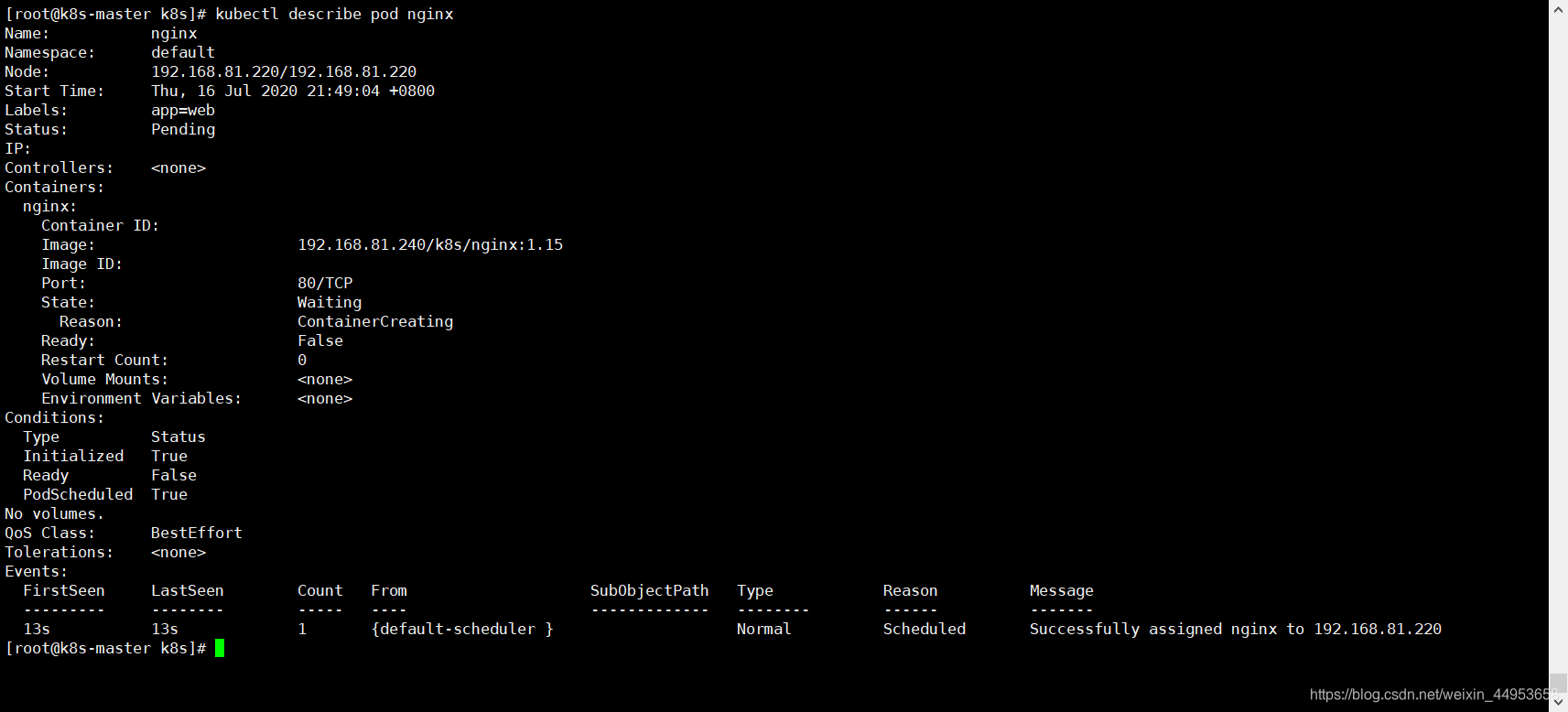Click the port value '80/TCP'
The image size is (1568, 712).
[325, 283]
